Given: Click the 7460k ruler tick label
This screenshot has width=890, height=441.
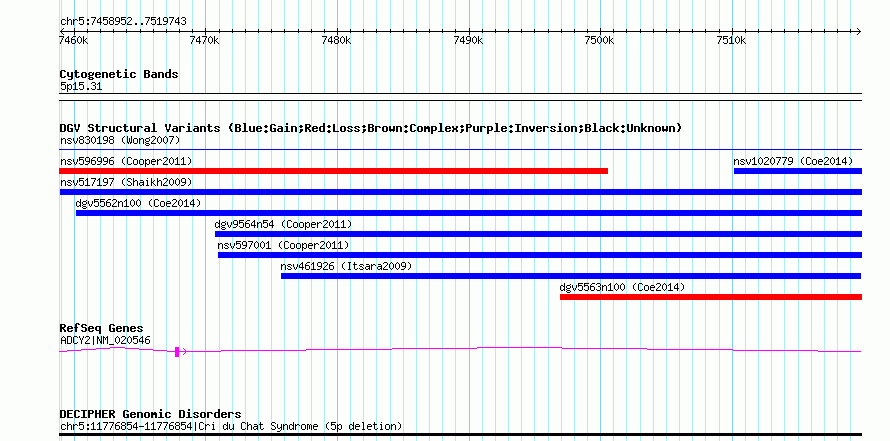Looking at the screenshot, I should (74, 40).
